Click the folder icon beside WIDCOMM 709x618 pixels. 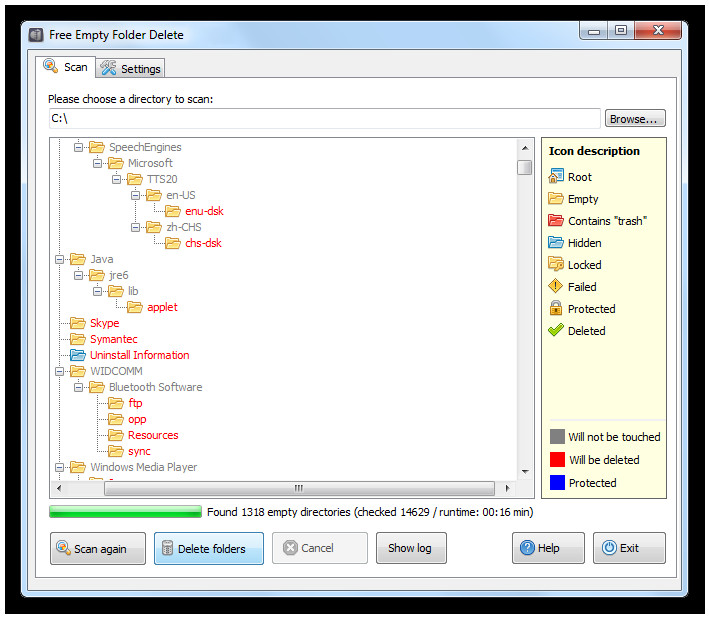(78, 371)
